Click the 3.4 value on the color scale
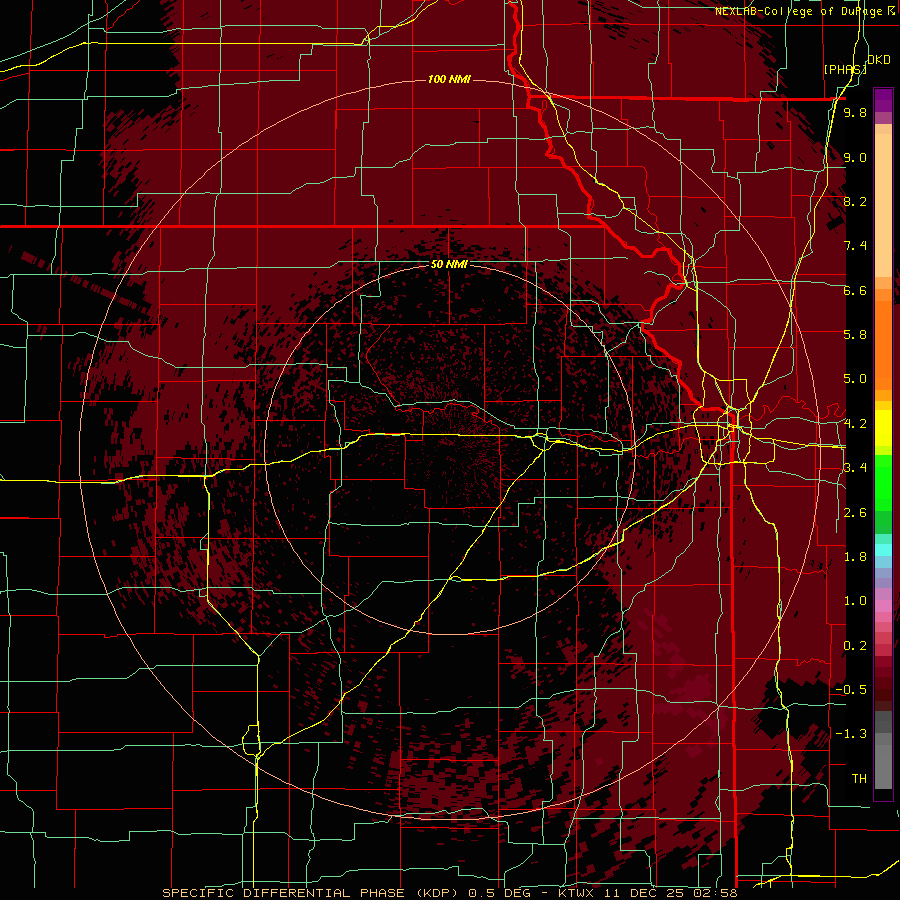Image resolution: width=900 pixels, height=900 pixels. pyautogui.click(x=855, y=468)
